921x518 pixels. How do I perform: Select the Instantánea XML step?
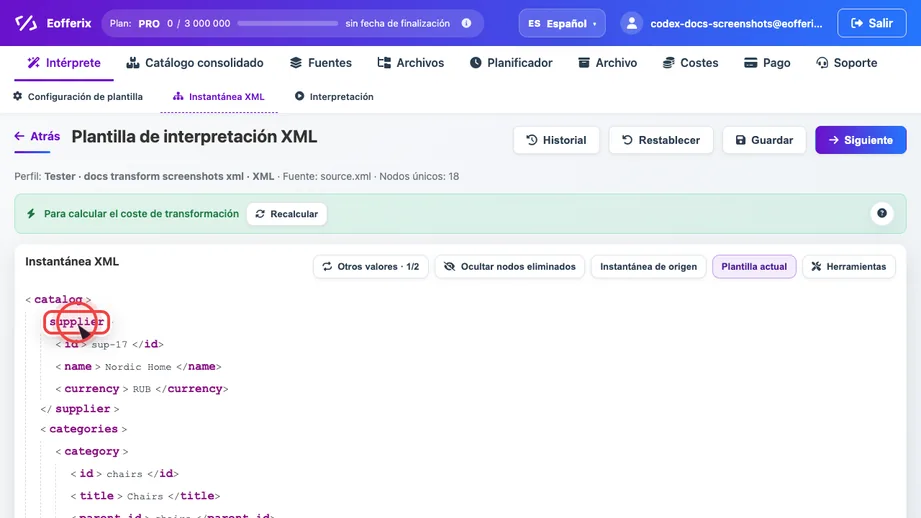pyautogui.click(x=219, y=96)
